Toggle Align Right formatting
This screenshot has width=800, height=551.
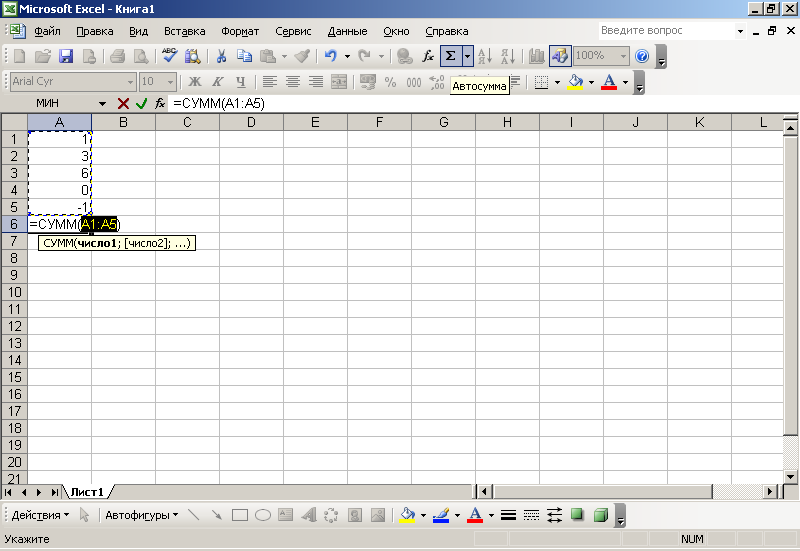click(316, 82)
